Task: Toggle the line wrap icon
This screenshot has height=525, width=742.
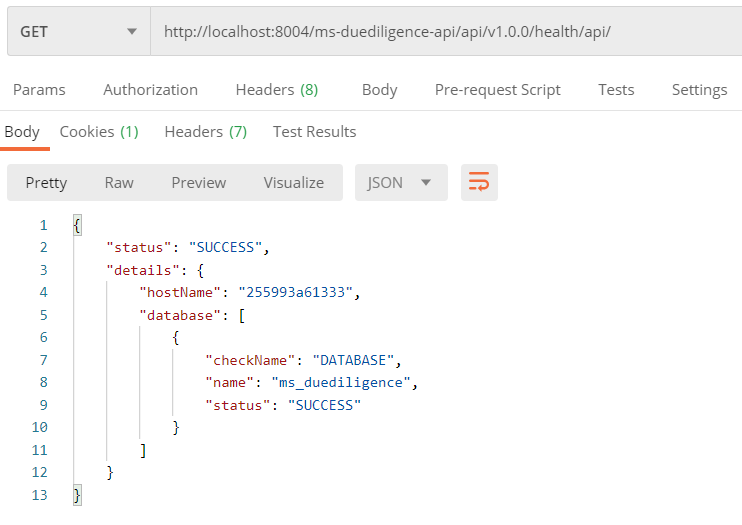Action: click(479, 182)
